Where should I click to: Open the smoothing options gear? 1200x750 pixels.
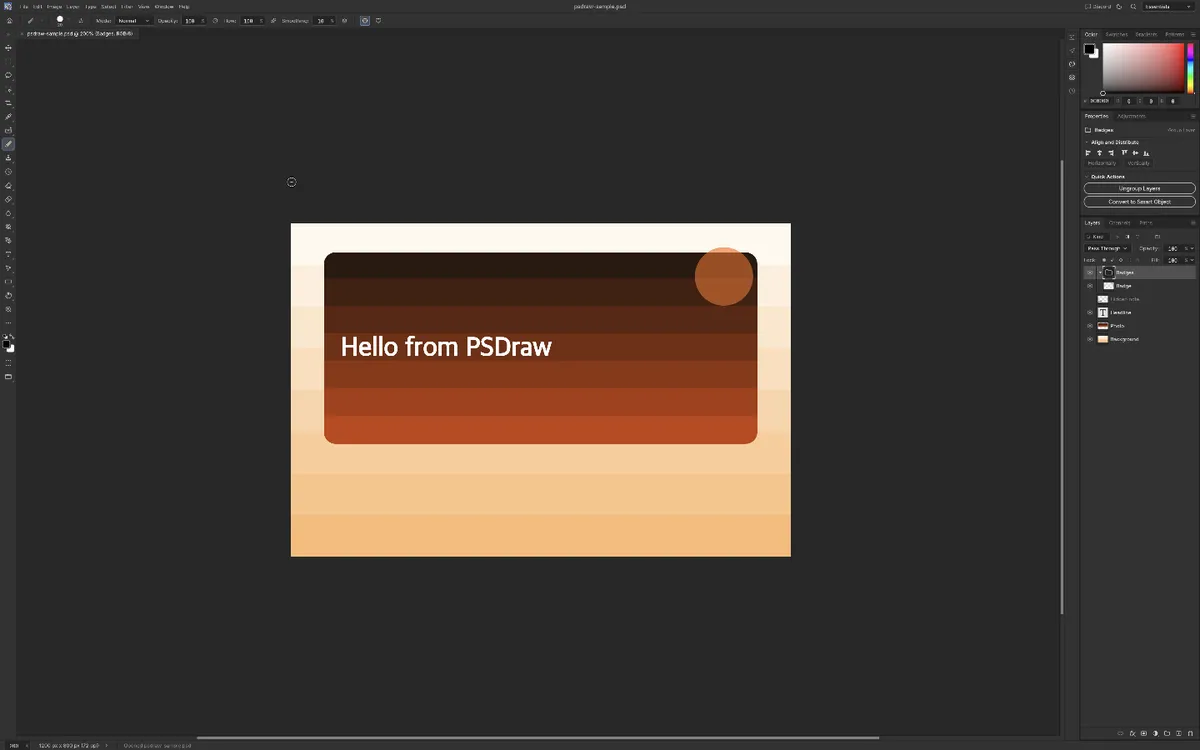coord(344,20)
